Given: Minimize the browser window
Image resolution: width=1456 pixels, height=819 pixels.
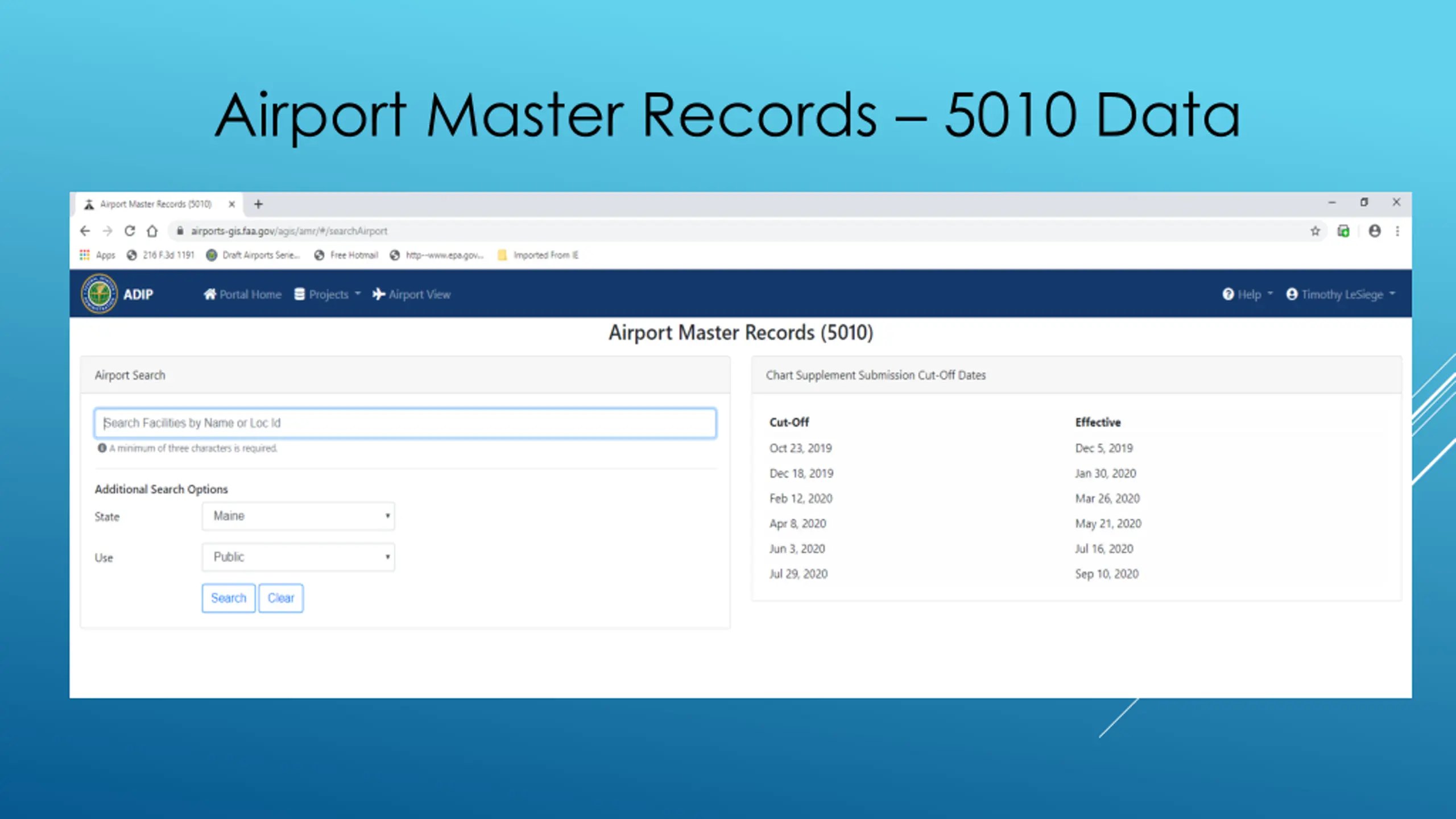Looking at the screenshot, I should click(x=1332, y=202).
